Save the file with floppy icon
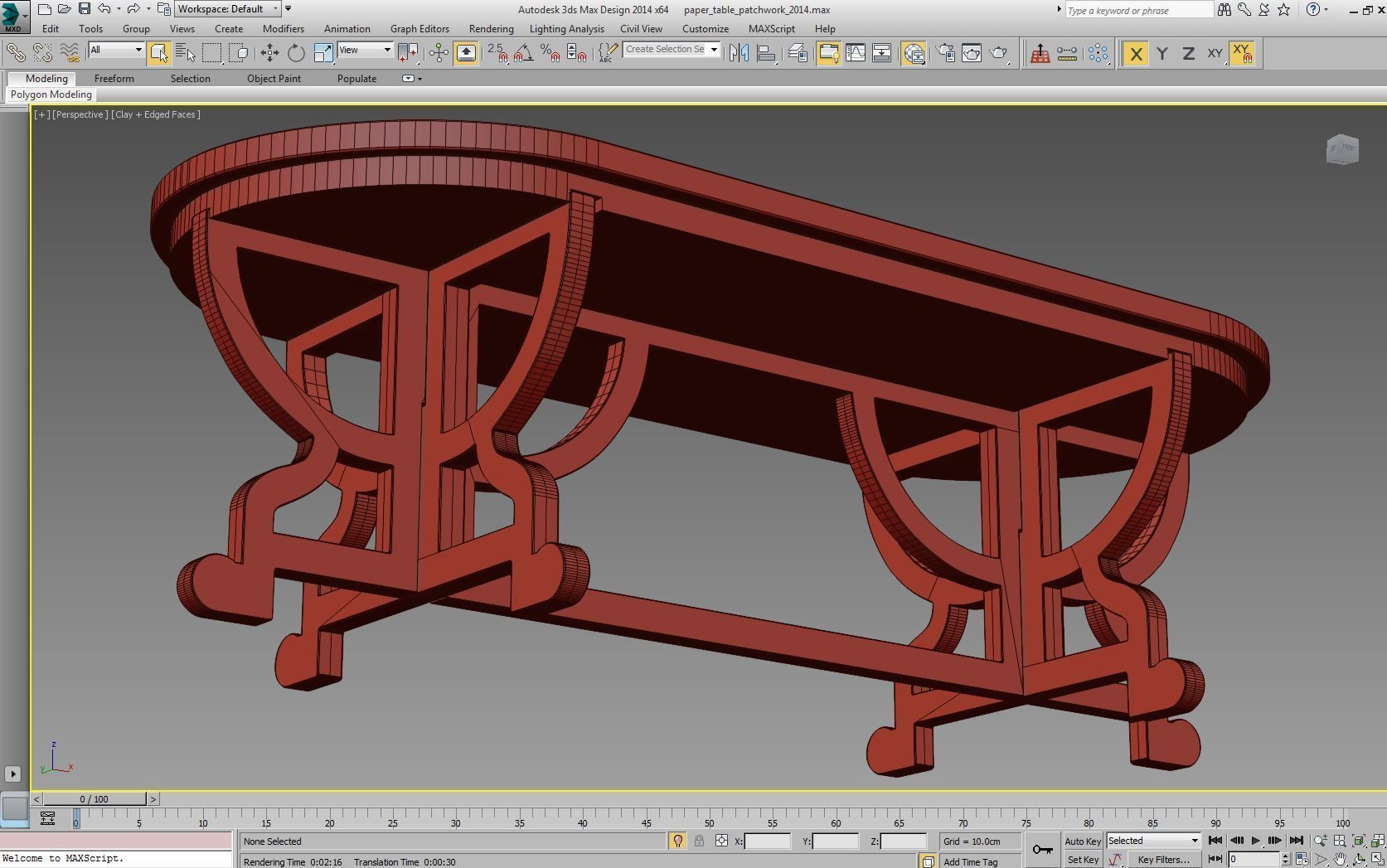 (x=84, y=9)
